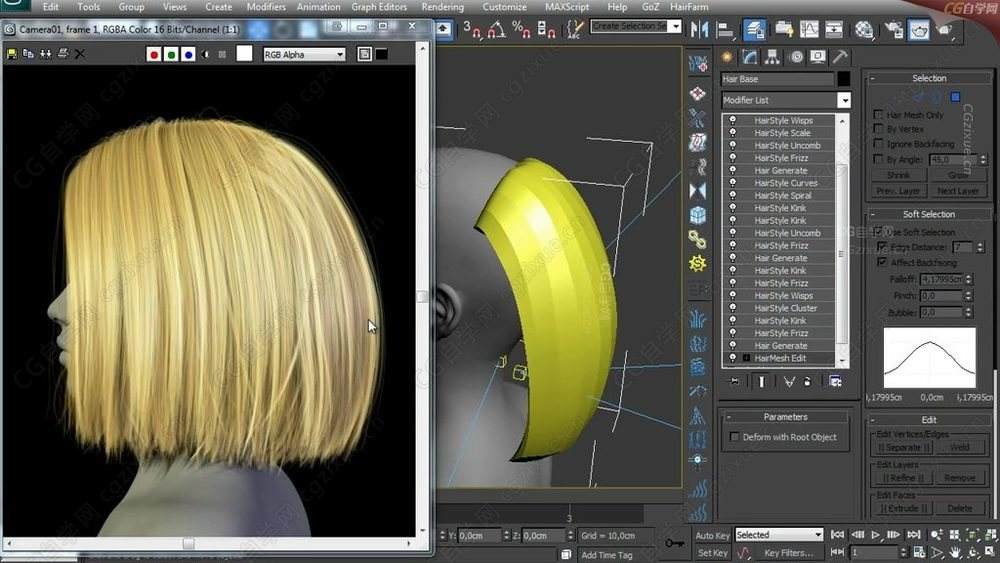Toggle Use Soft Selection checkbox

(878, 231)
